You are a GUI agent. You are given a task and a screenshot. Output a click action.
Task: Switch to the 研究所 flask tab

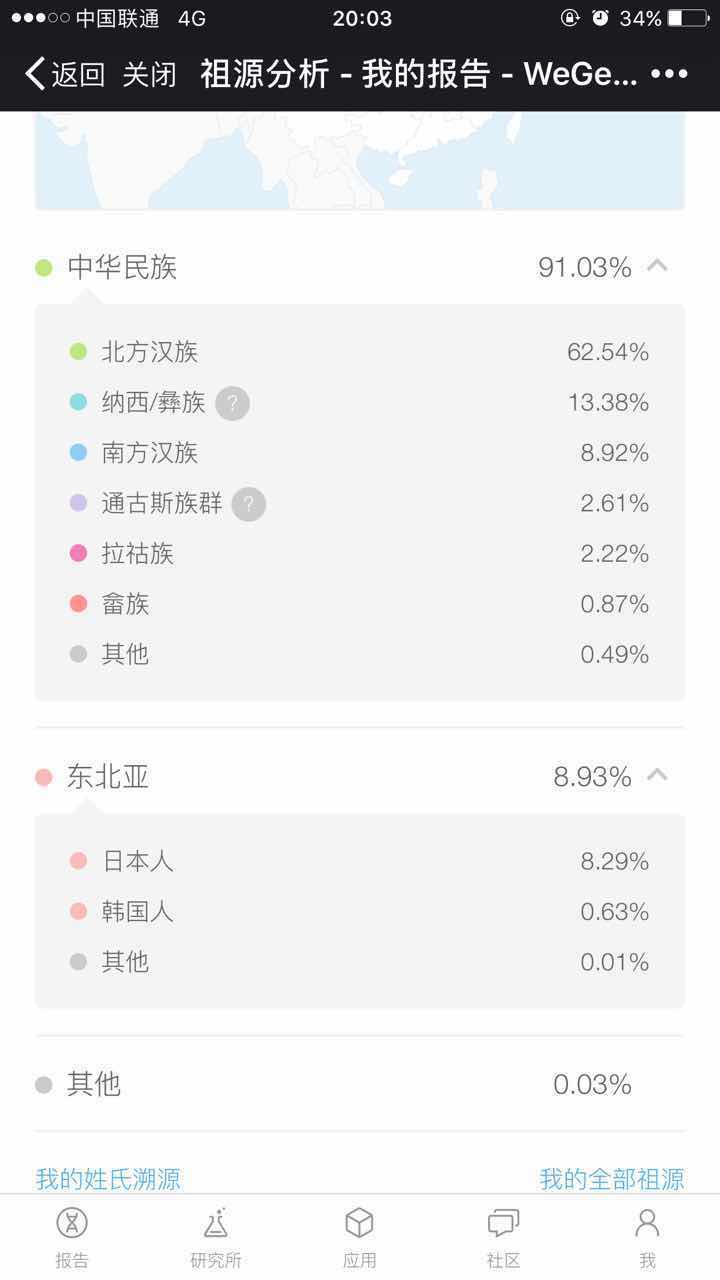[216, 1236]
